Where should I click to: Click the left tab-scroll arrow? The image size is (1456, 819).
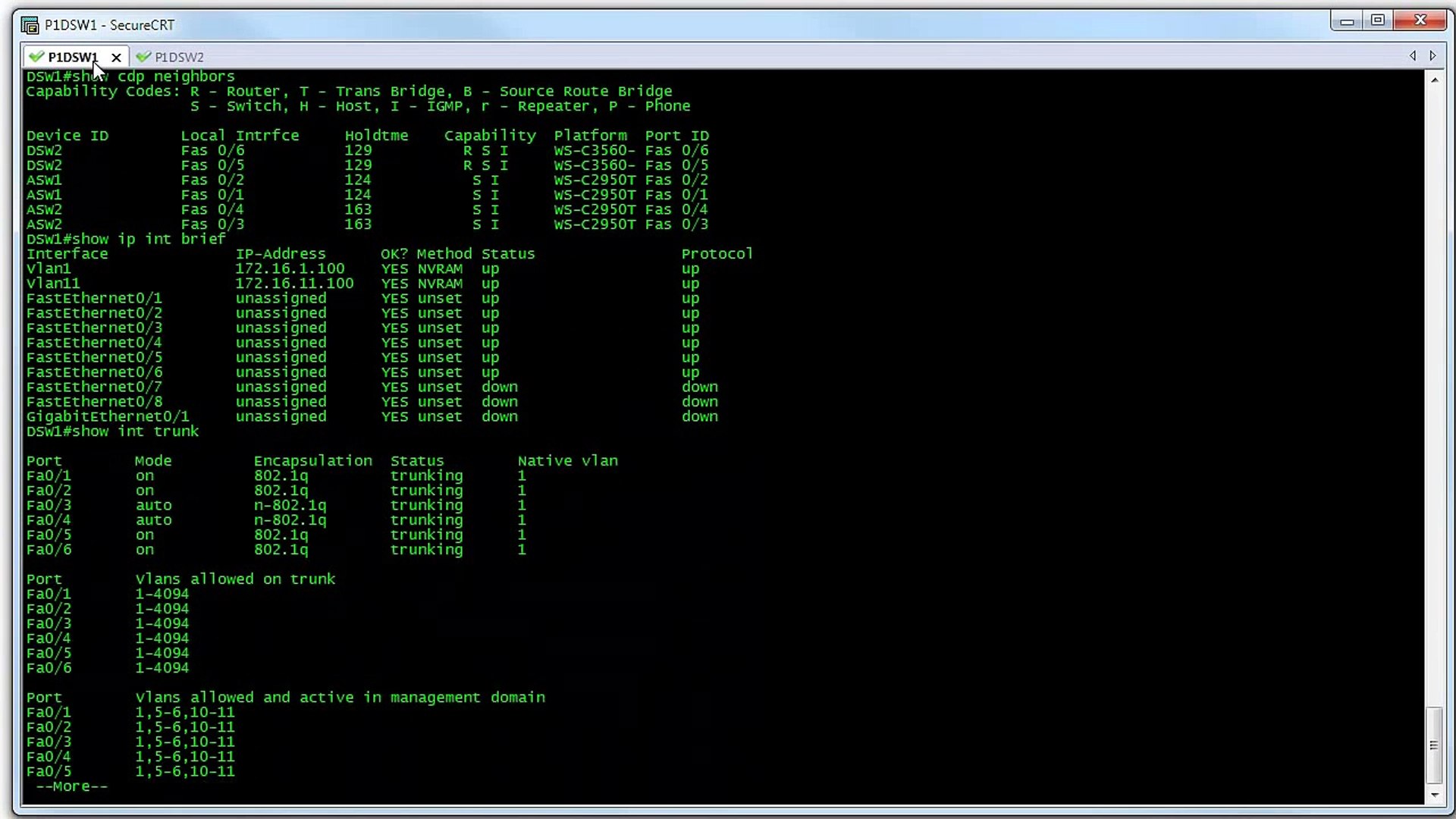click(x=1412, y=55)
